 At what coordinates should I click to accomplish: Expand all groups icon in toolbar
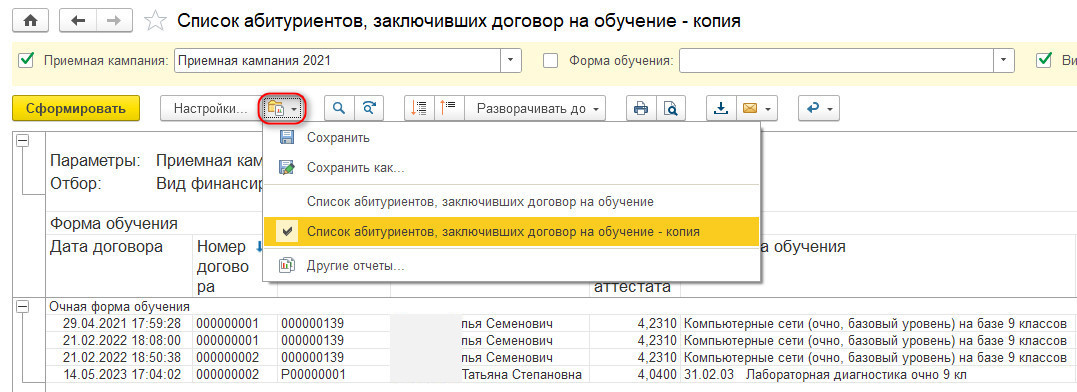click(449, 108)
